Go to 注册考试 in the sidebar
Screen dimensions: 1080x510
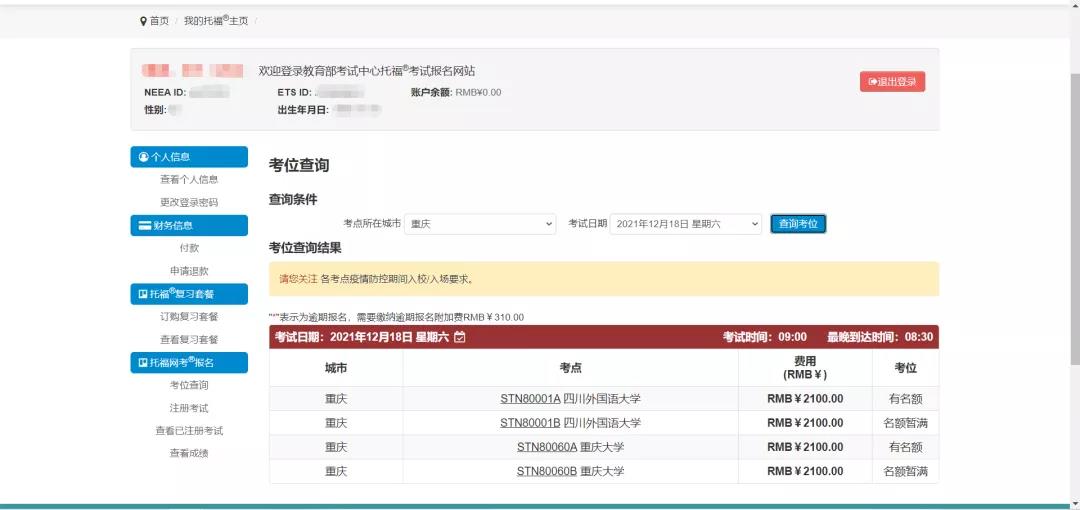[189, 408]
